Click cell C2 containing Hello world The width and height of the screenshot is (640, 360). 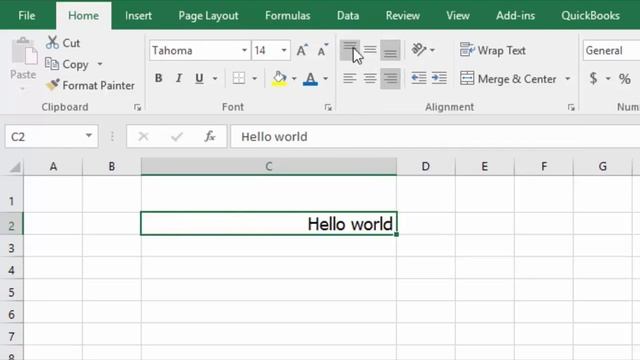coord(269,223)
